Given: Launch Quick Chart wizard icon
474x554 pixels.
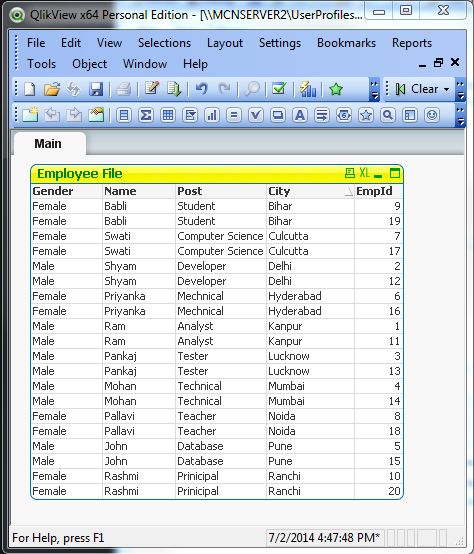Looking at the screenshot, I should (x=308, y=89).
